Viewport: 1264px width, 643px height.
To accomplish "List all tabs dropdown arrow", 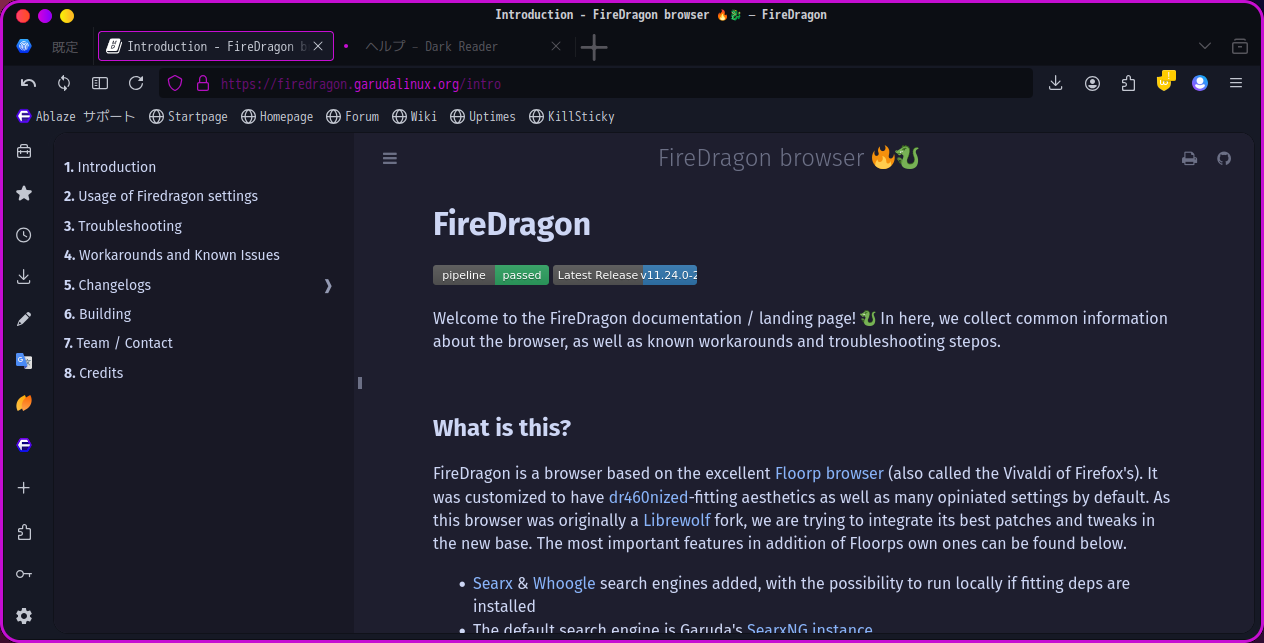I will coord(1205,46).
